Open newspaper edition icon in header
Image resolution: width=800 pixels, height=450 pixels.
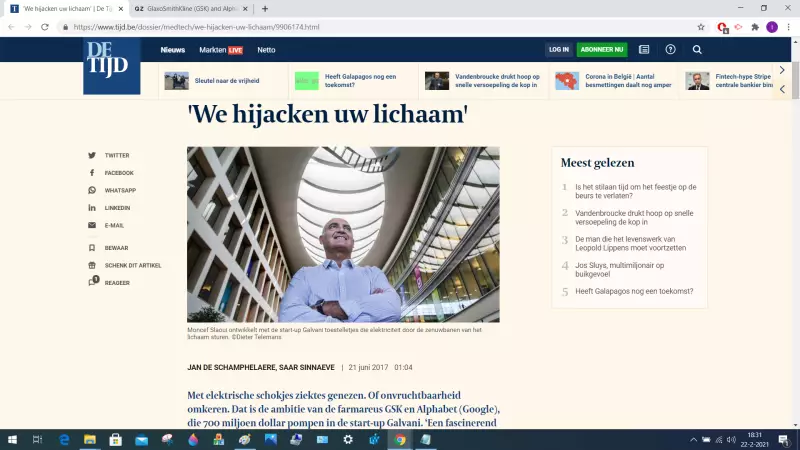[x=644, y=49]
